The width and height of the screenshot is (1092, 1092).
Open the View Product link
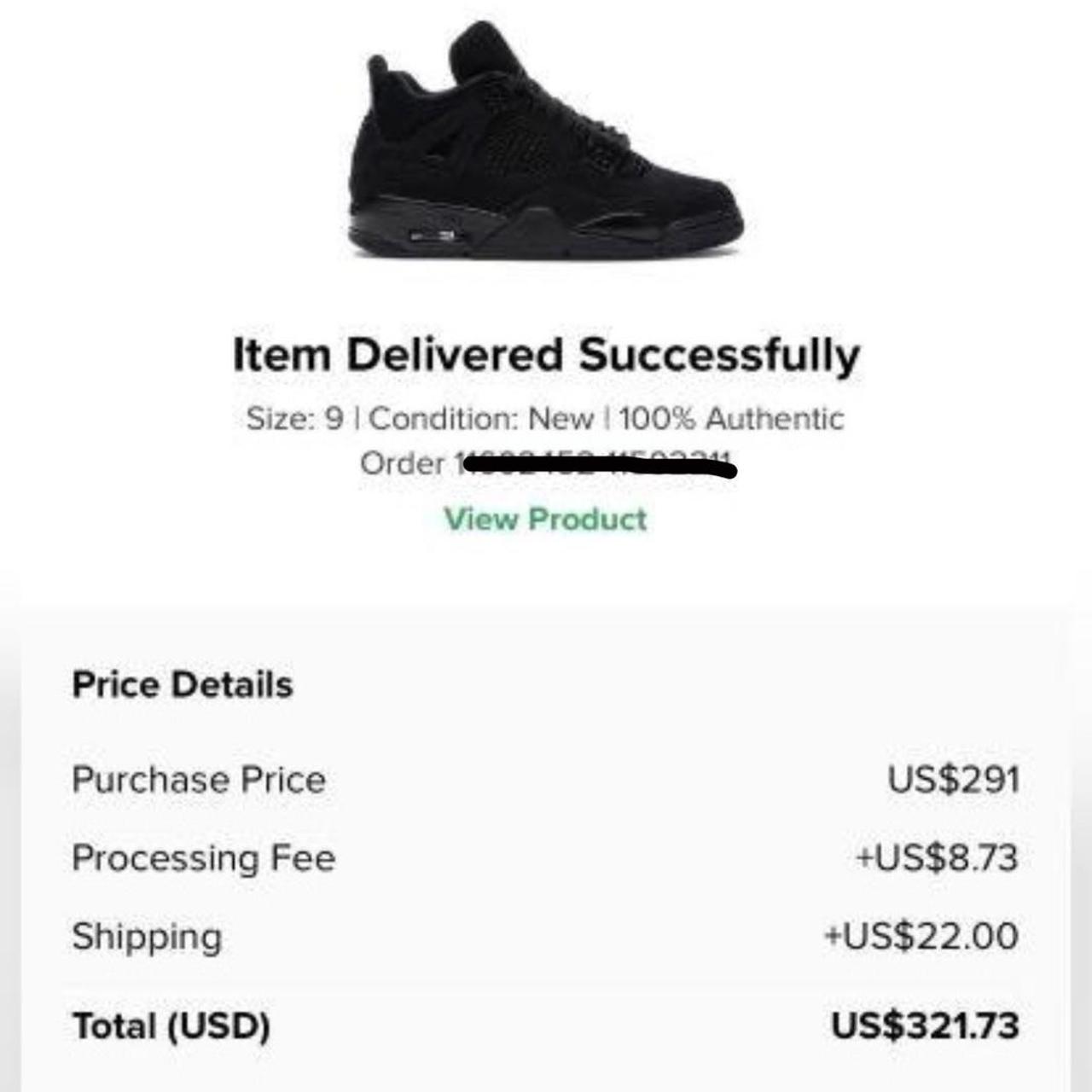coord(546,519)
